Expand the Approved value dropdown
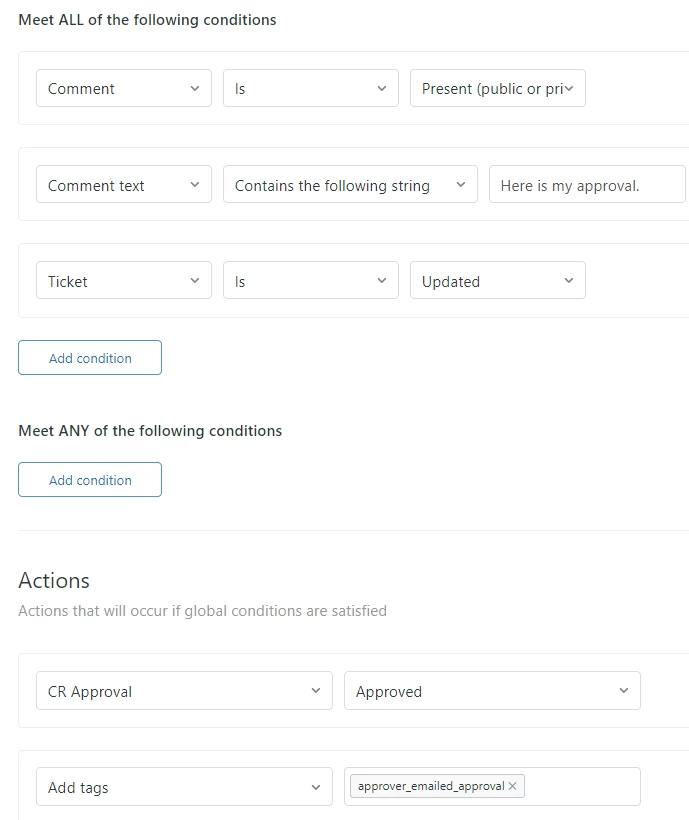 click(492, 691)
